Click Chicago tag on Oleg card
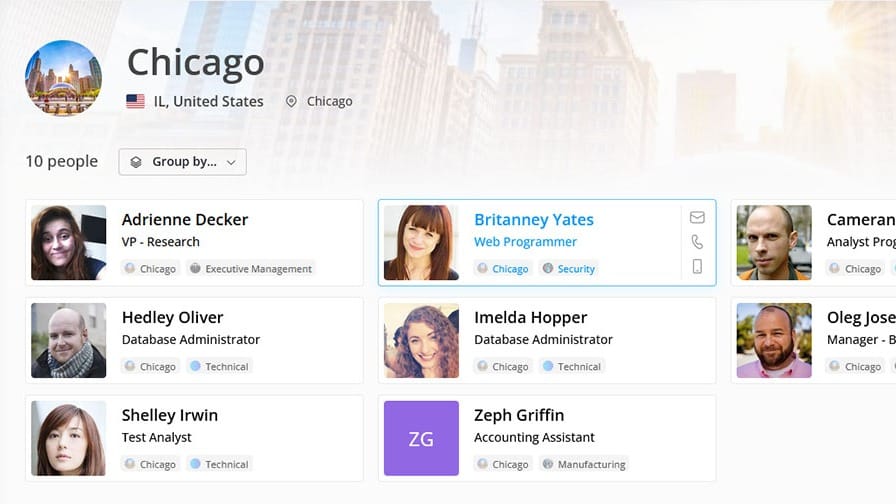This screenshot has height=504, width=896. [x=856, y=366]
